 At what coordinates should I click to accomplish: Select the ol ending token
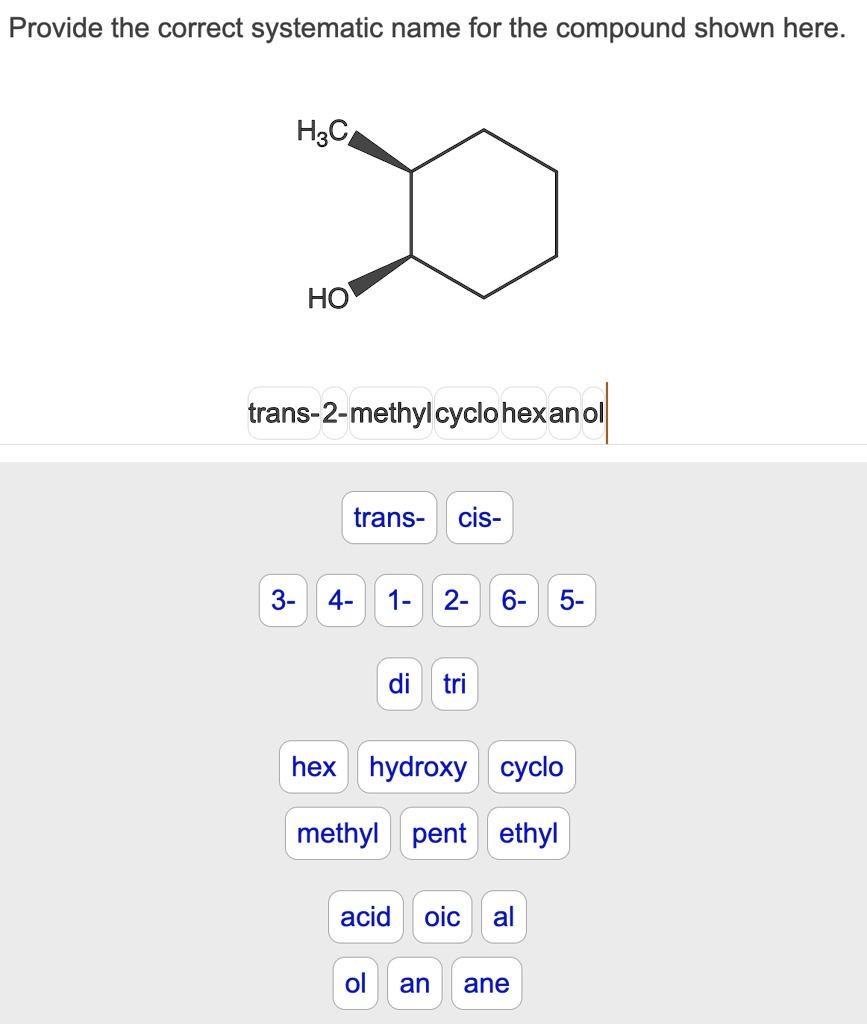click(355, 983)
